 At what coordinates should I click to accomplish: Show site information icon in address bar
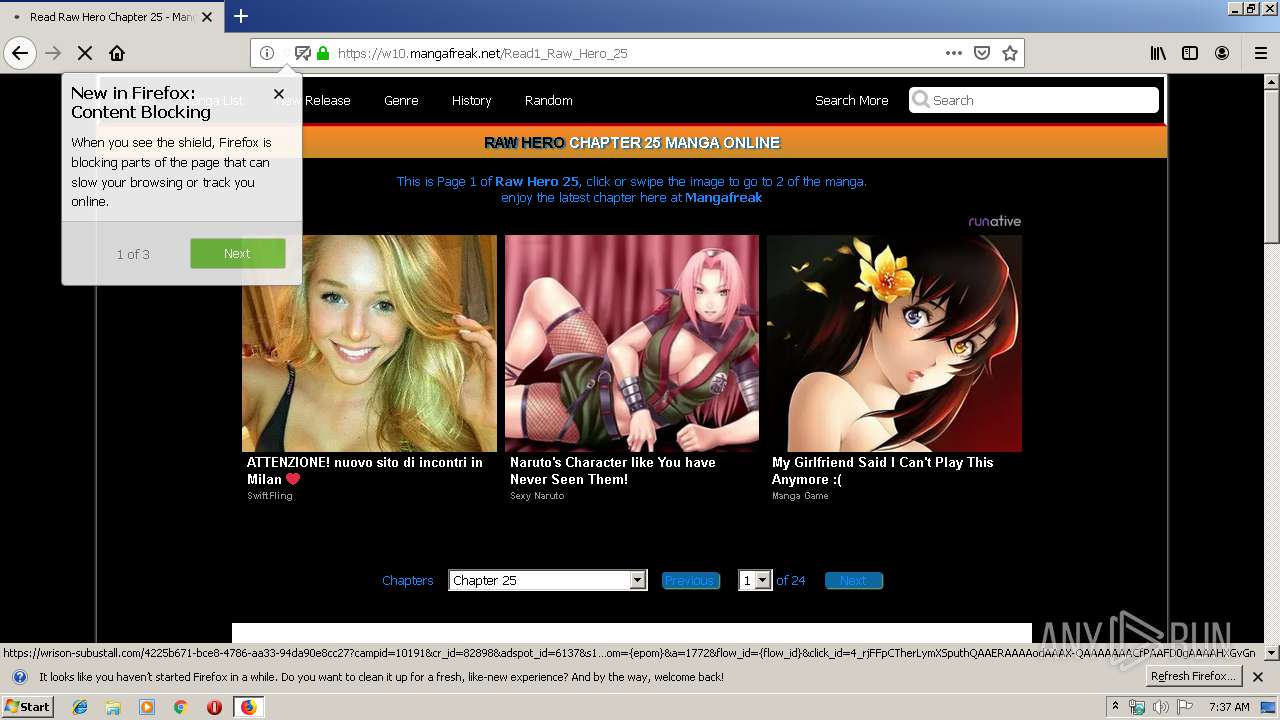click(x=267, y=53)
